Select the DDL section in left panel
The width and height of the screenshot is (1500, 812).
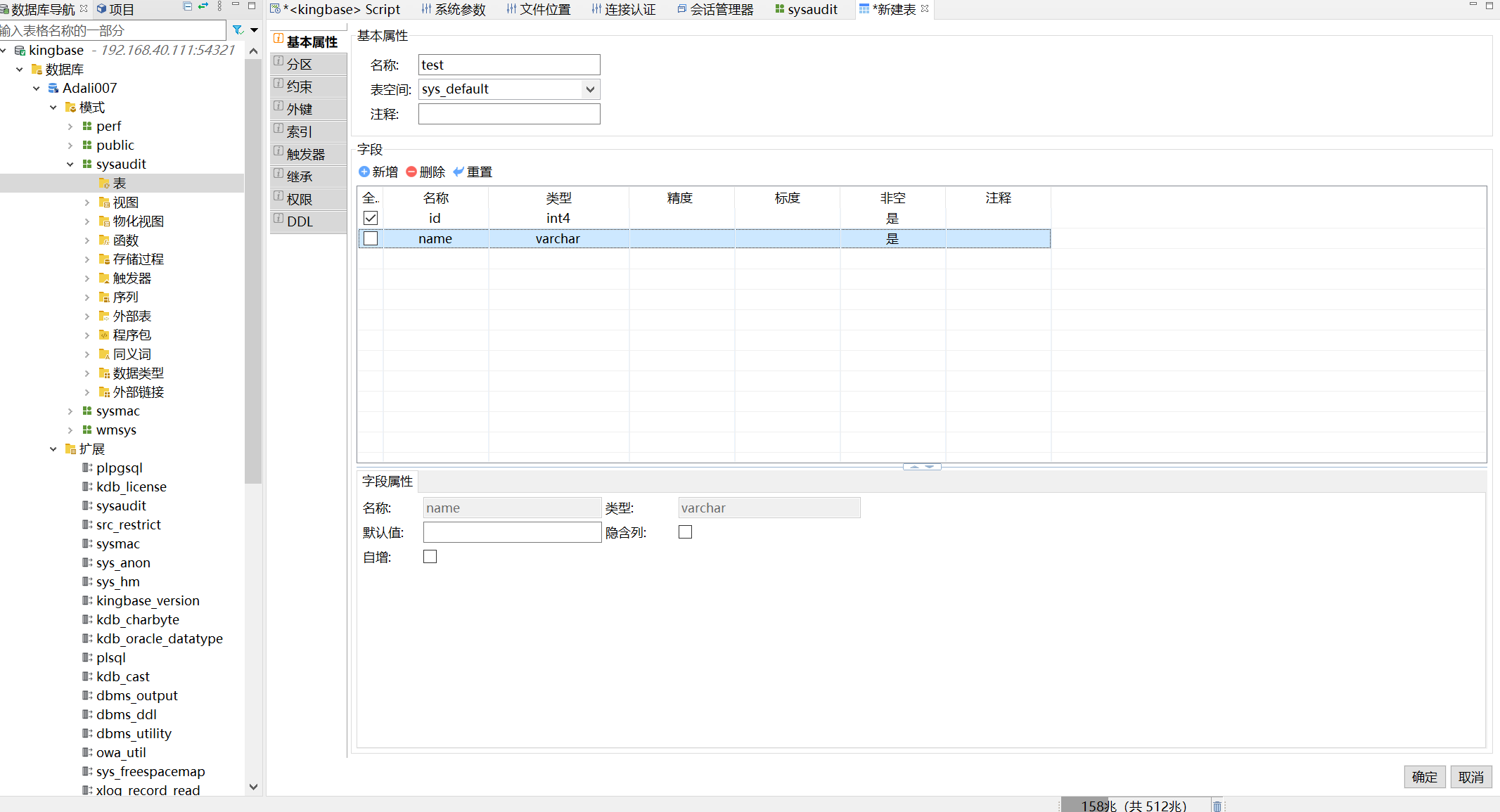point(300,221)
